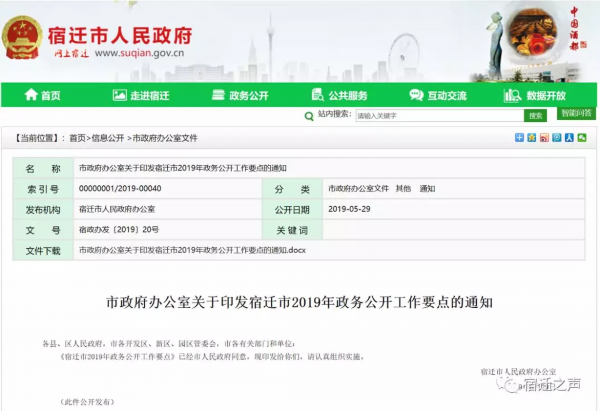
Task: Click the 公共服务 document-search icon
Action: point(318,95)
